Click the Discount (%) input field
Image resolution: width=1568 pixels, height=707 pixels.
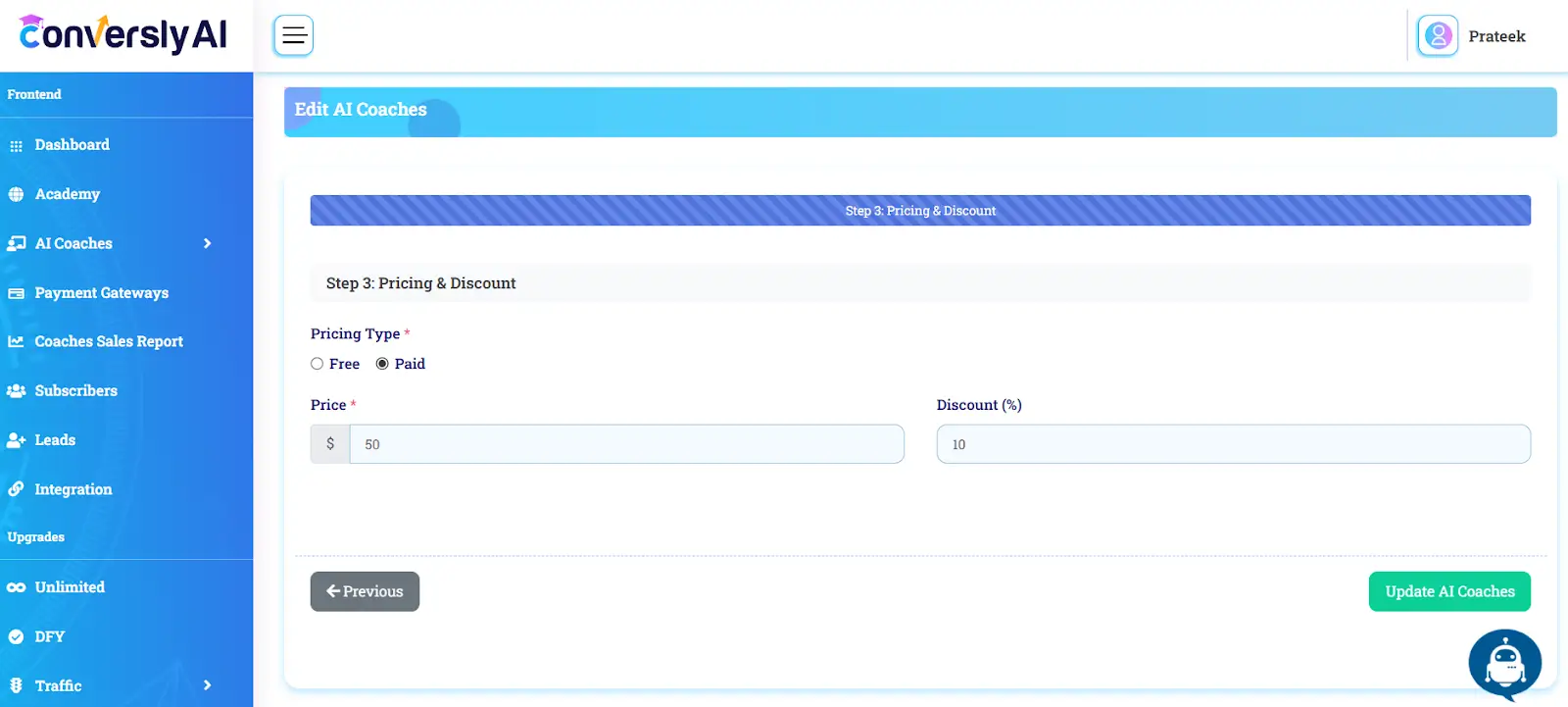[1233, 444]
